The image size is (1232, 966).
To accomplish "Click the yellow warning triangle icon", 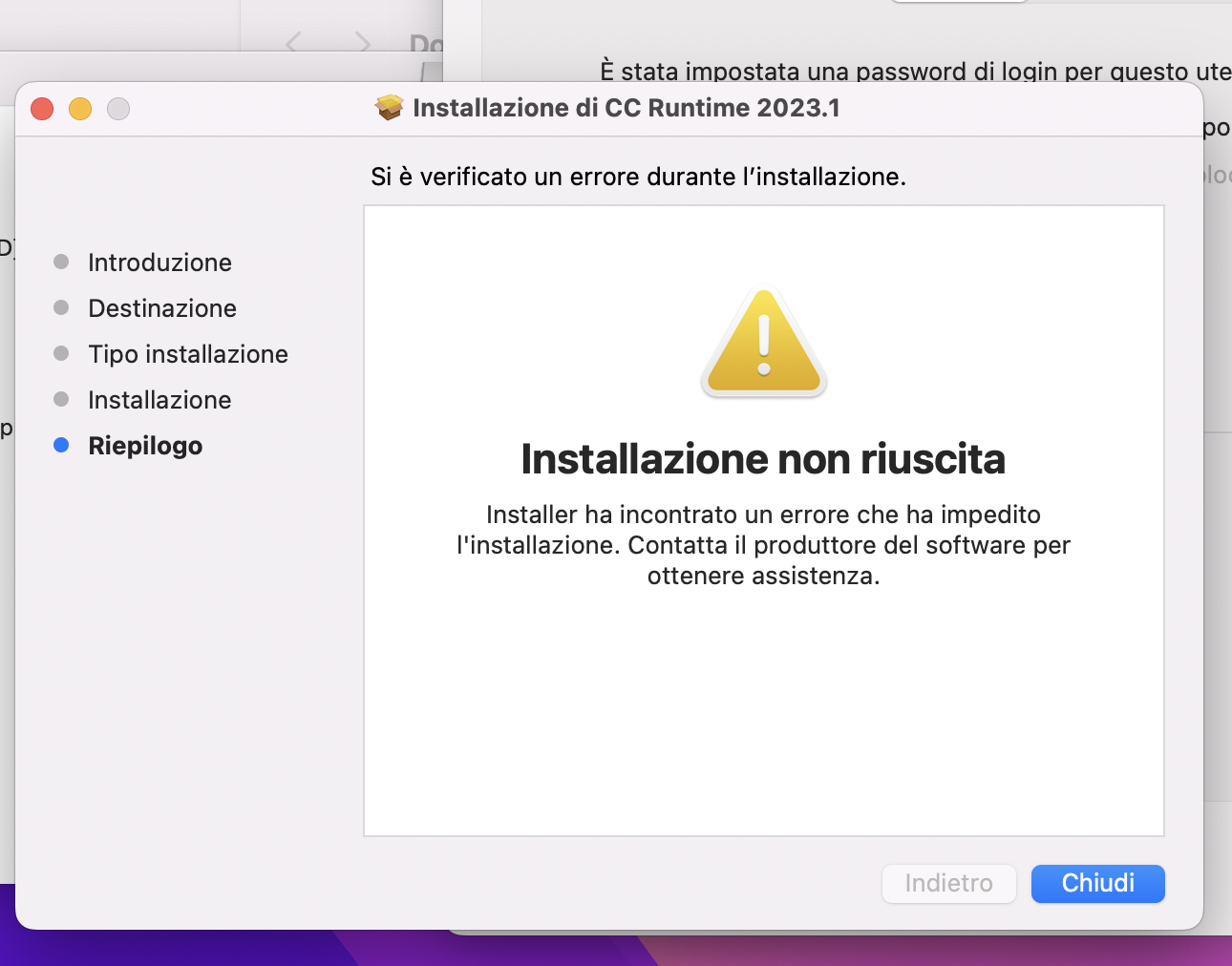I will point(764,342).
